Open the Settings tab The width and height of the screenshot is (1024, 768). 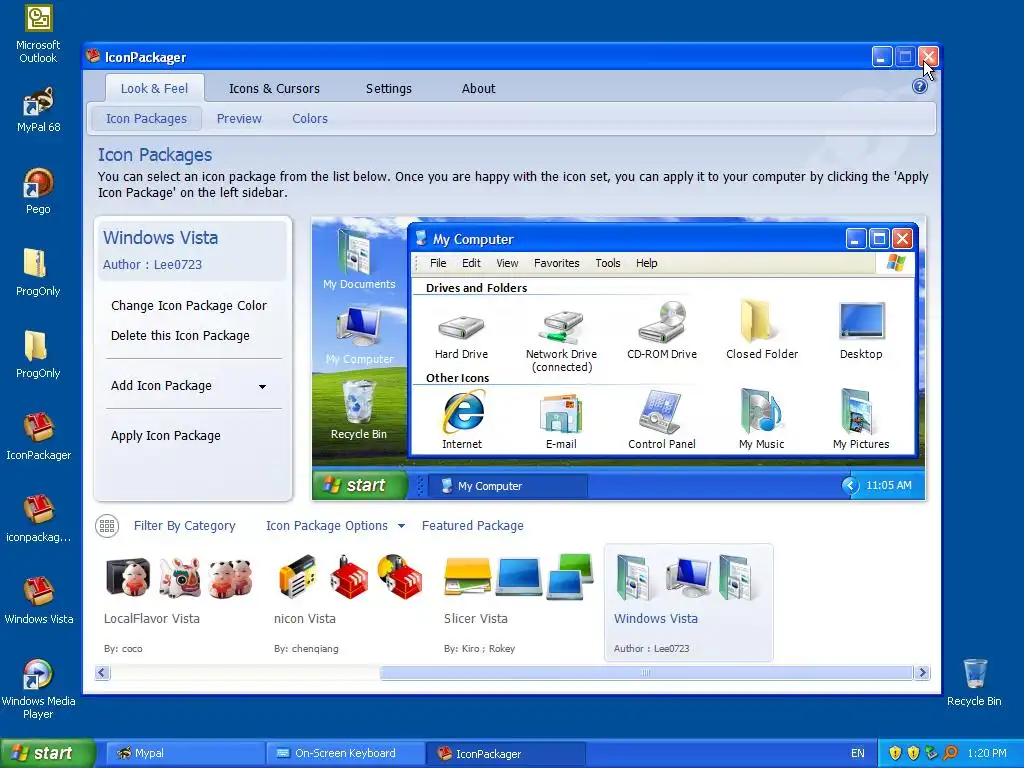389,88
